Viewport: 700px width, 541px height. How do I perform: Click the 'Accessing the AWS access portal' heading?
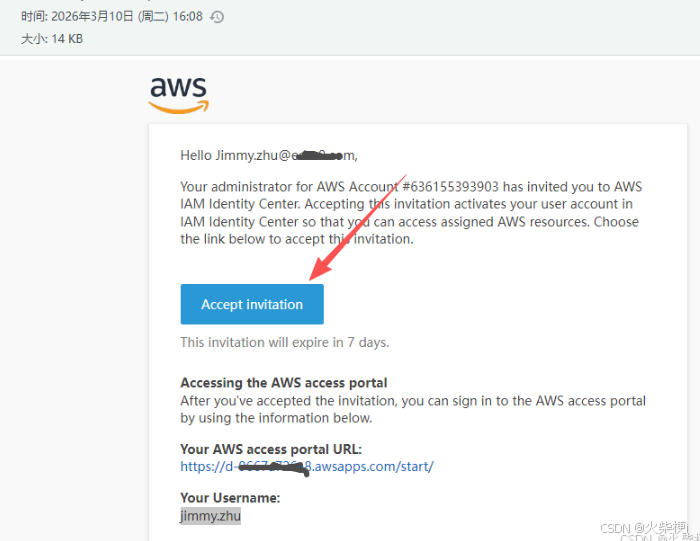(x=283, y=383)
